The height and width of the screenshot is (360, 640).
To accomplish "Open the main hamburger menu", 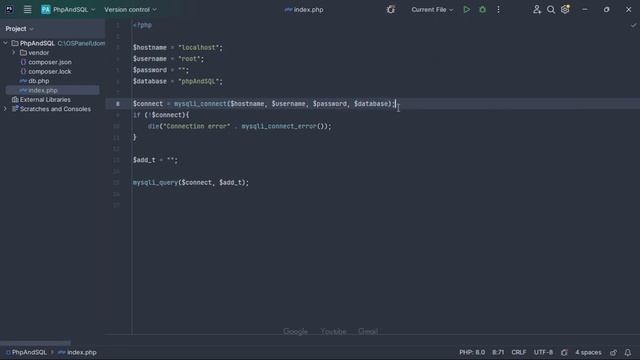I will [x=27, y=9].
